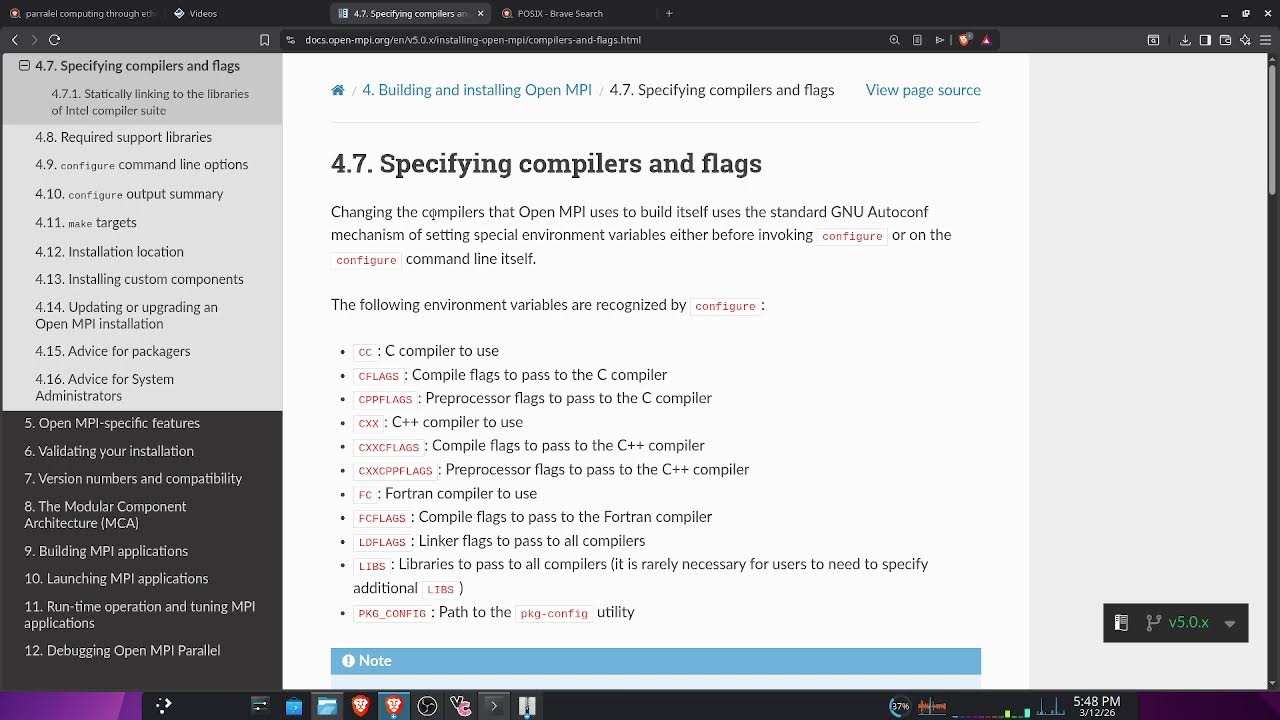
Task: Reload the current page
Action: (x=54, y=40)
